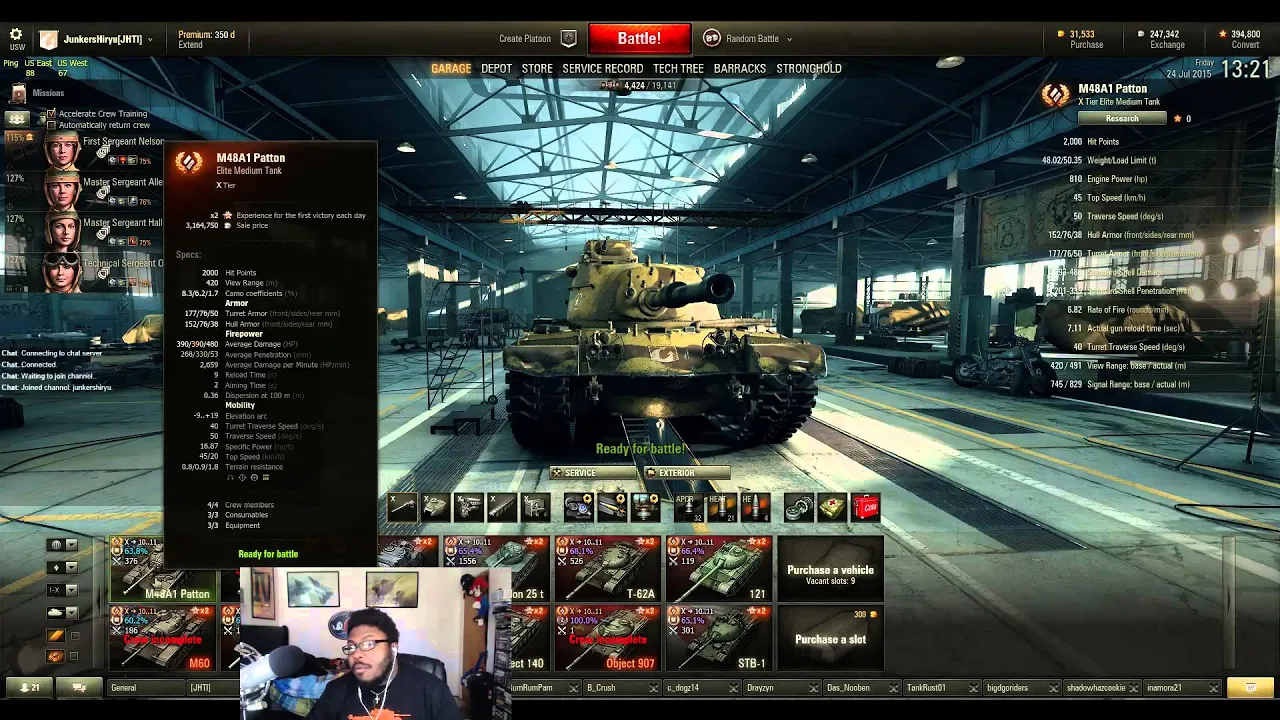Click the red Battle! button
This screenshot has width=1280, height=720.
tap(639, 39)
